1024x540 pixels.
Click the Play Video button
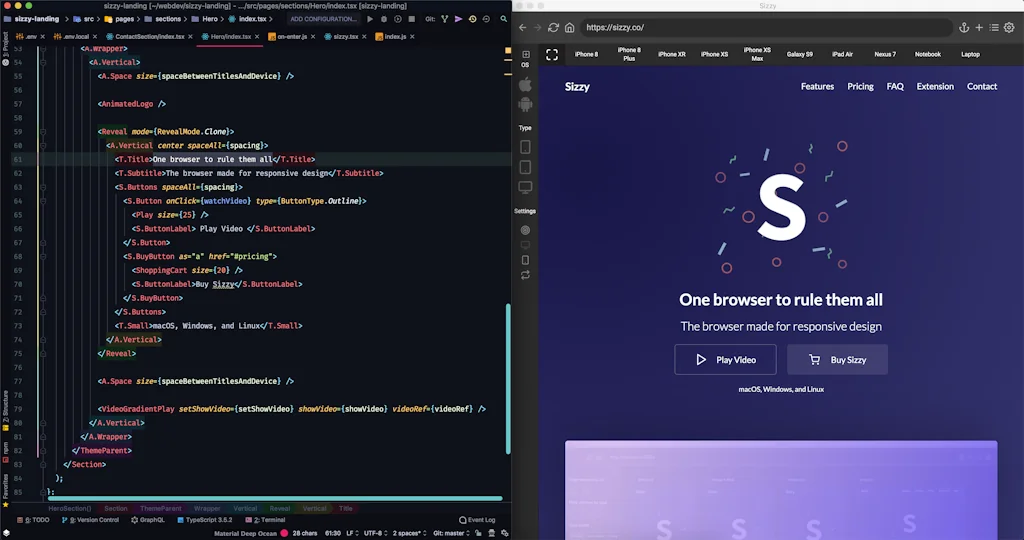pos(725,360)
